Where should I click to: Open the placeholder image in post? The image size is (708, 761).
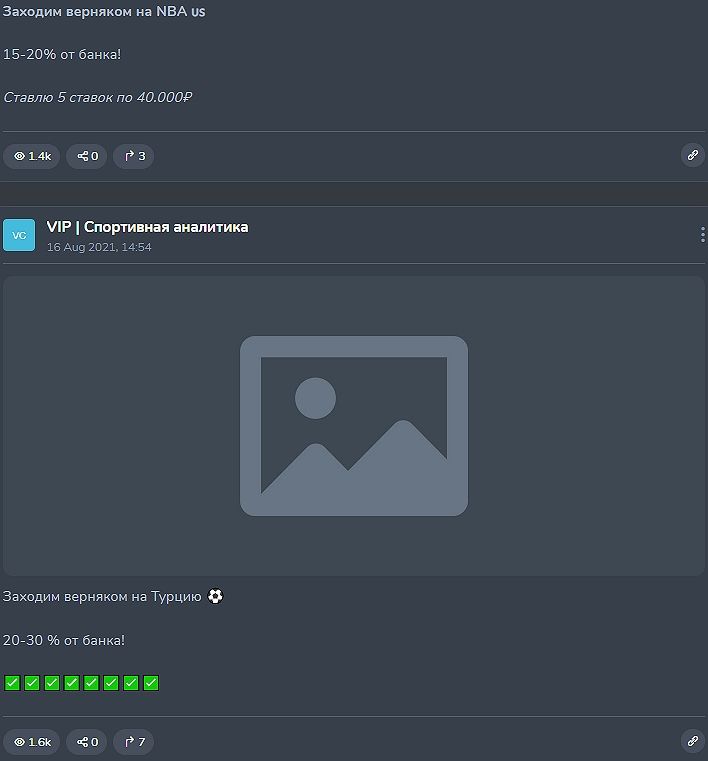[354, 426]
